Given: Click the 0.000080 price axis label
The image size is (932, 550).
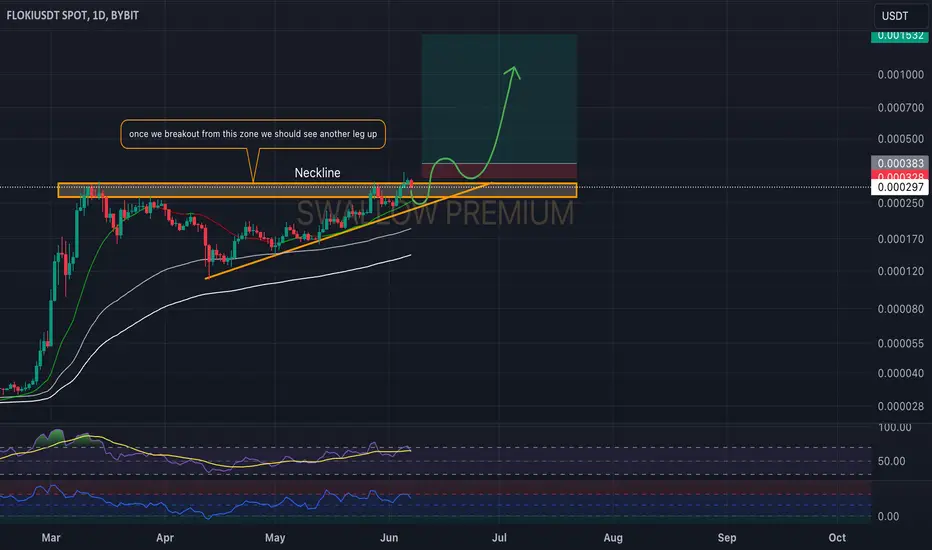Looking at the screenshot, I should tap(900, 309).
